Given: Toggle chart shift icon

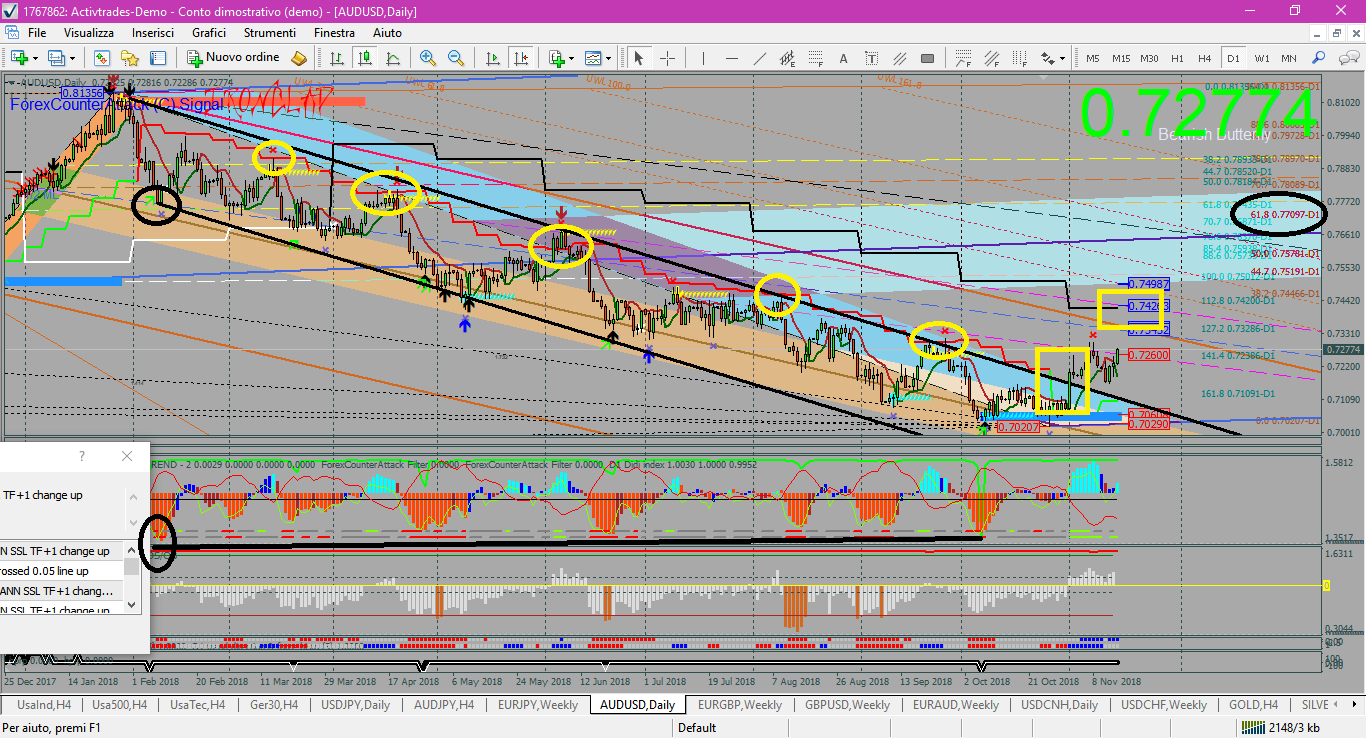Looking at the screenshot, I should 520,58.
